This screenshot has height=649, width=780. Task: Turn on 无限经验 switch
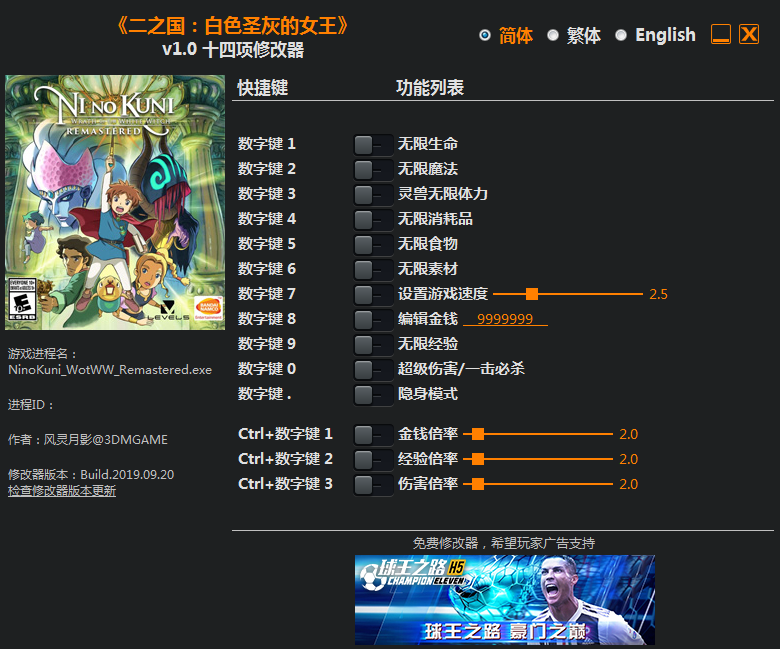coord(373,345)
